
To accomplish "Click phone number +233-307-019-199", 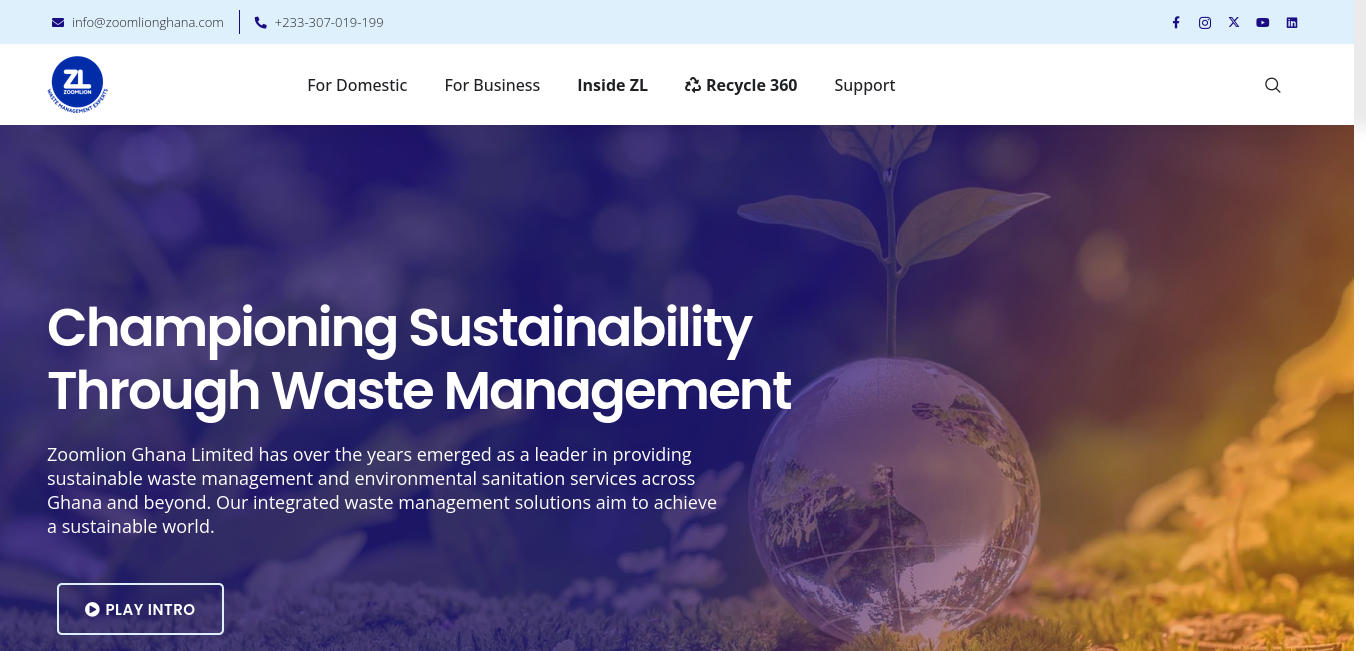I will click(329, 22).
